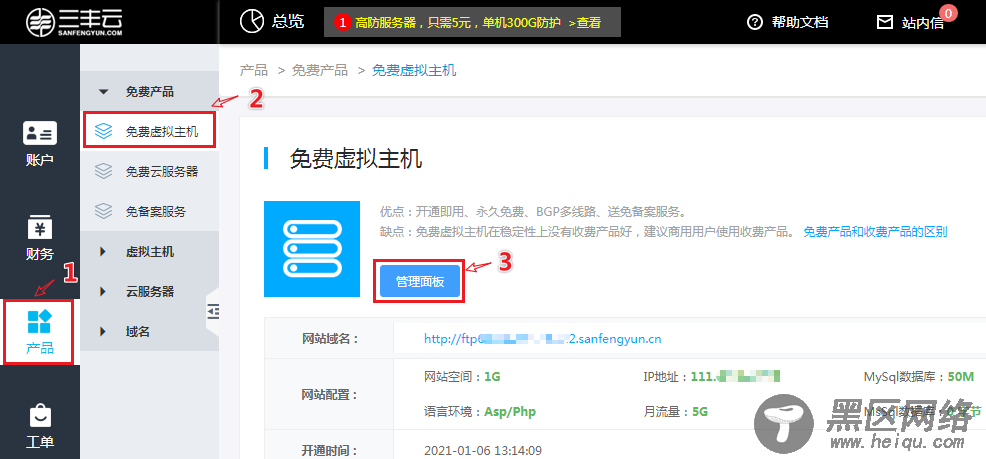Click the 站内信 unread count badge
The width and height of the screenshot is (986, 459).
click(948, 13)
